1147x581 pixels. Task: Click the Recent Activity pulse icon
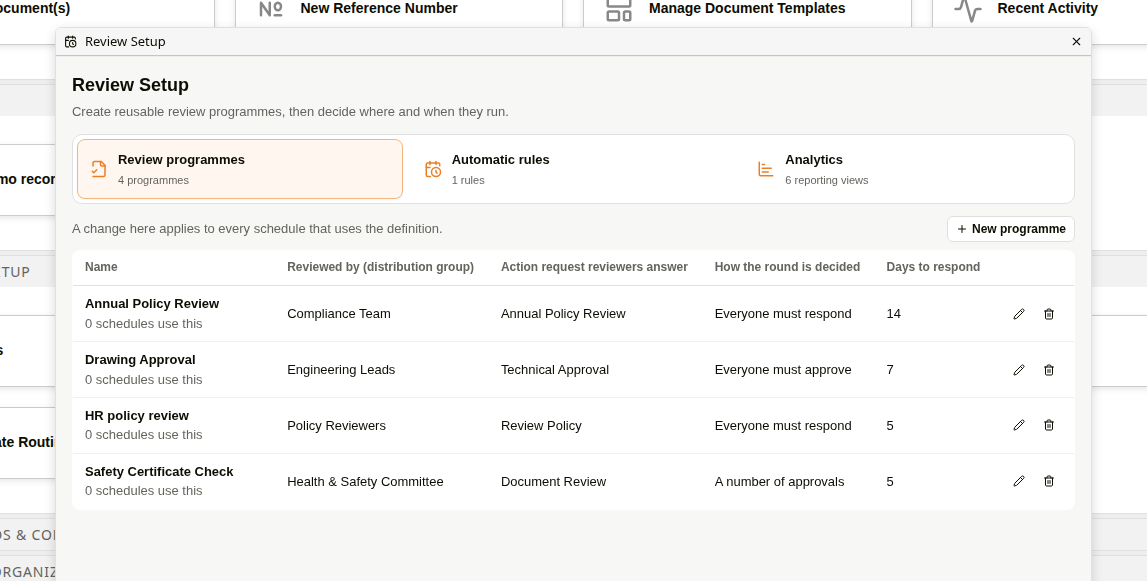[968, 9]
